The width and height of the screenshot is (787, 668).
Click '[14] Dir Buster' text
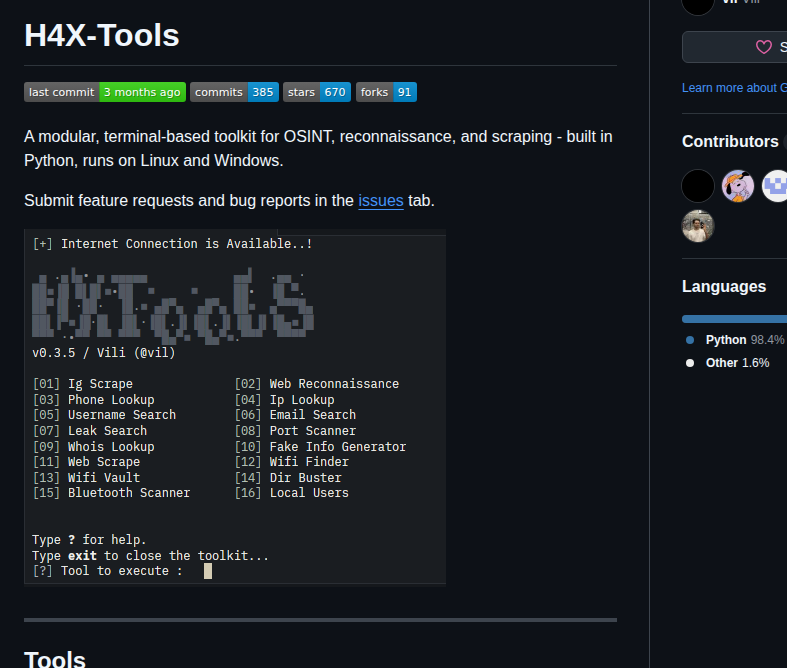[288, 478]
